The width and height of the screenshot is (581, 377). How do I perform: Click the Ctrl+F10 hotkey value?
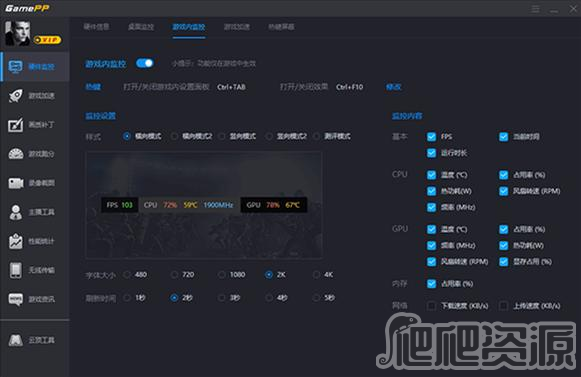tap(349, 87)
